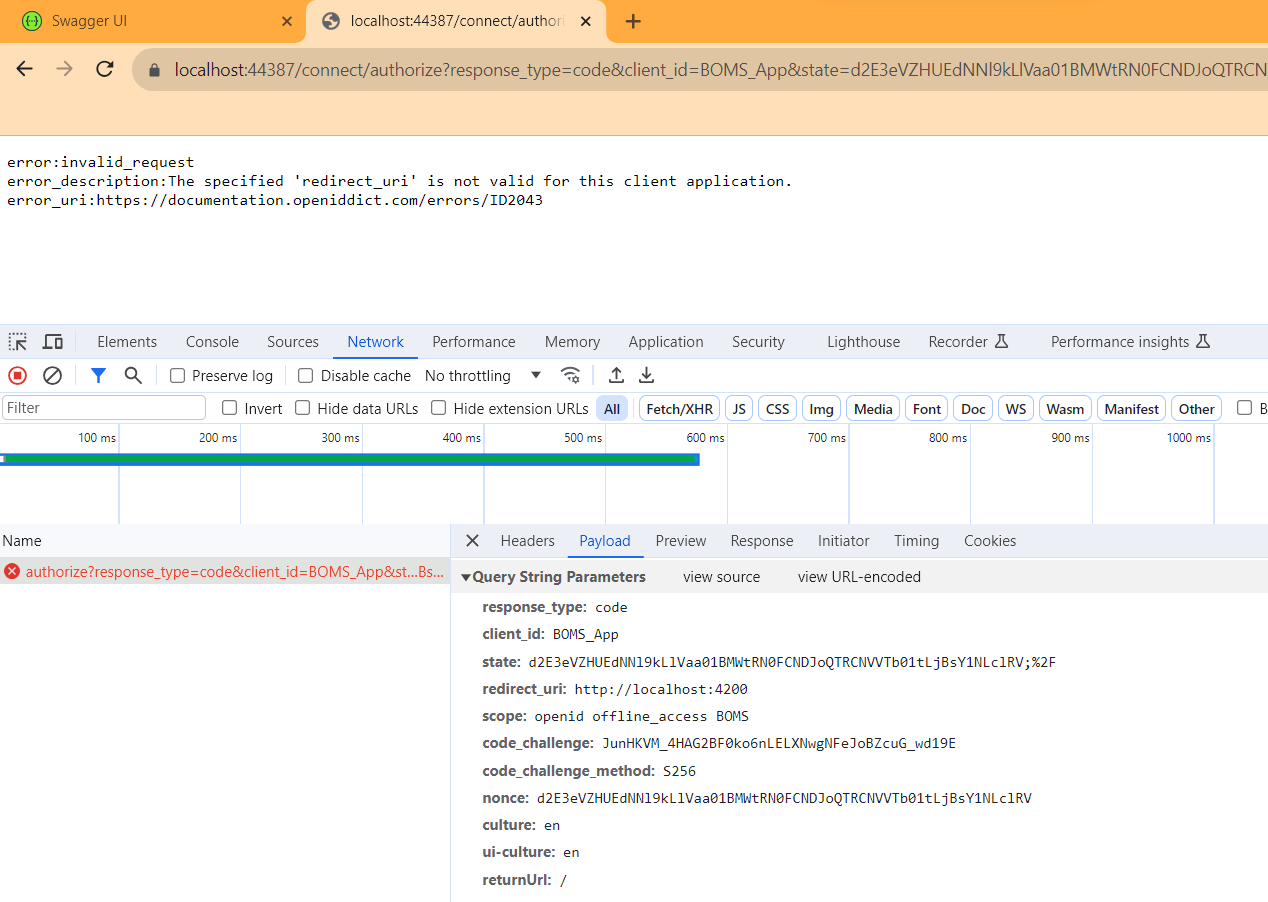This screenshot has width=1268, height=902.
Task: Clear the network log
Action: [x=52, y=376]
